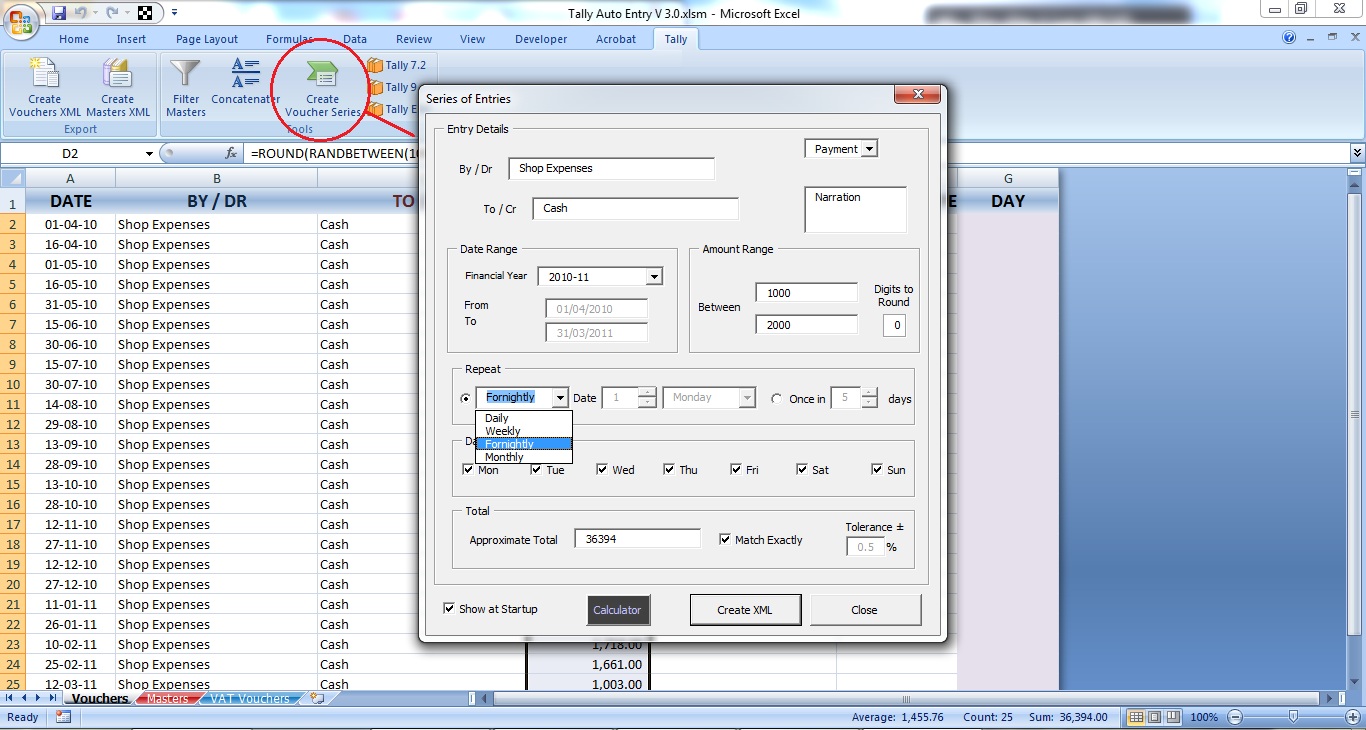Select the repeat frequency radio button
The image size is (1366, 730).
tap(466, 398)
